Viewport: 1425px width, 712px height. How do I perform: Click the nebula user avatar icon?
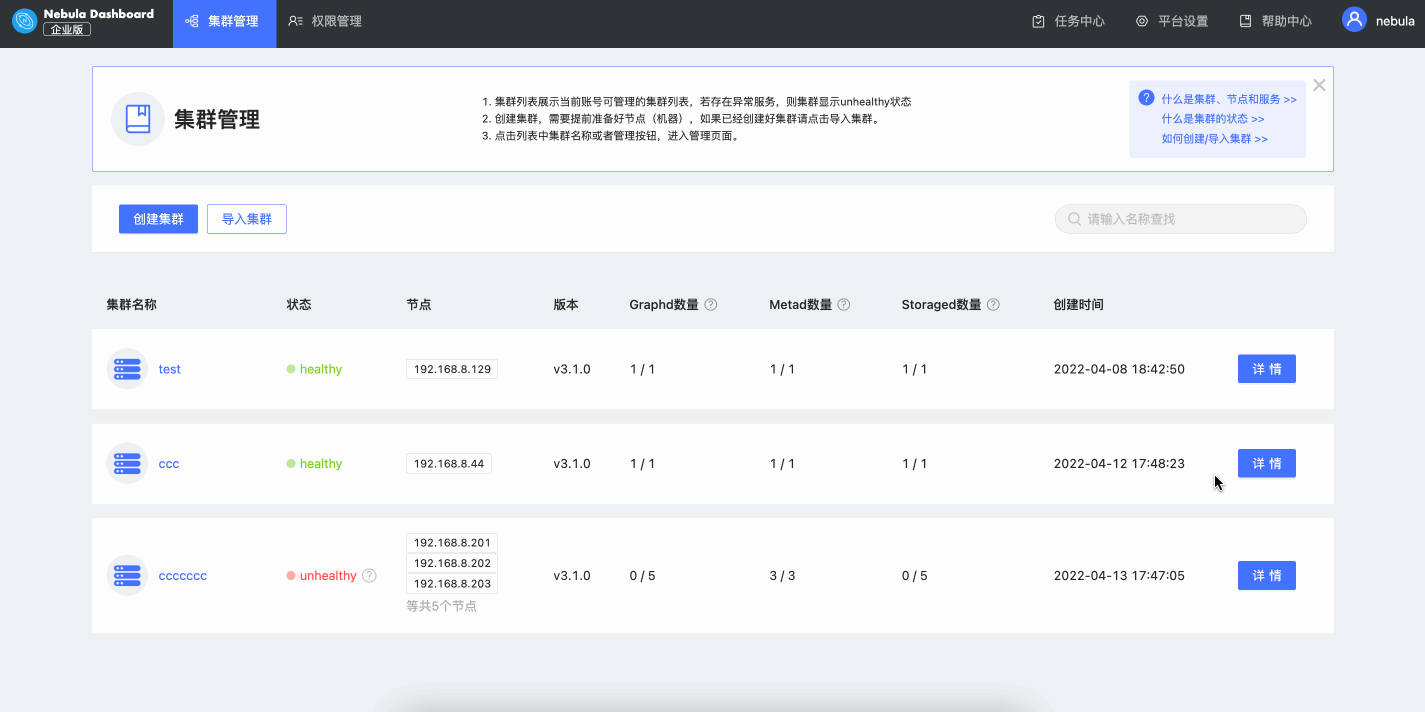[1354, 20]
